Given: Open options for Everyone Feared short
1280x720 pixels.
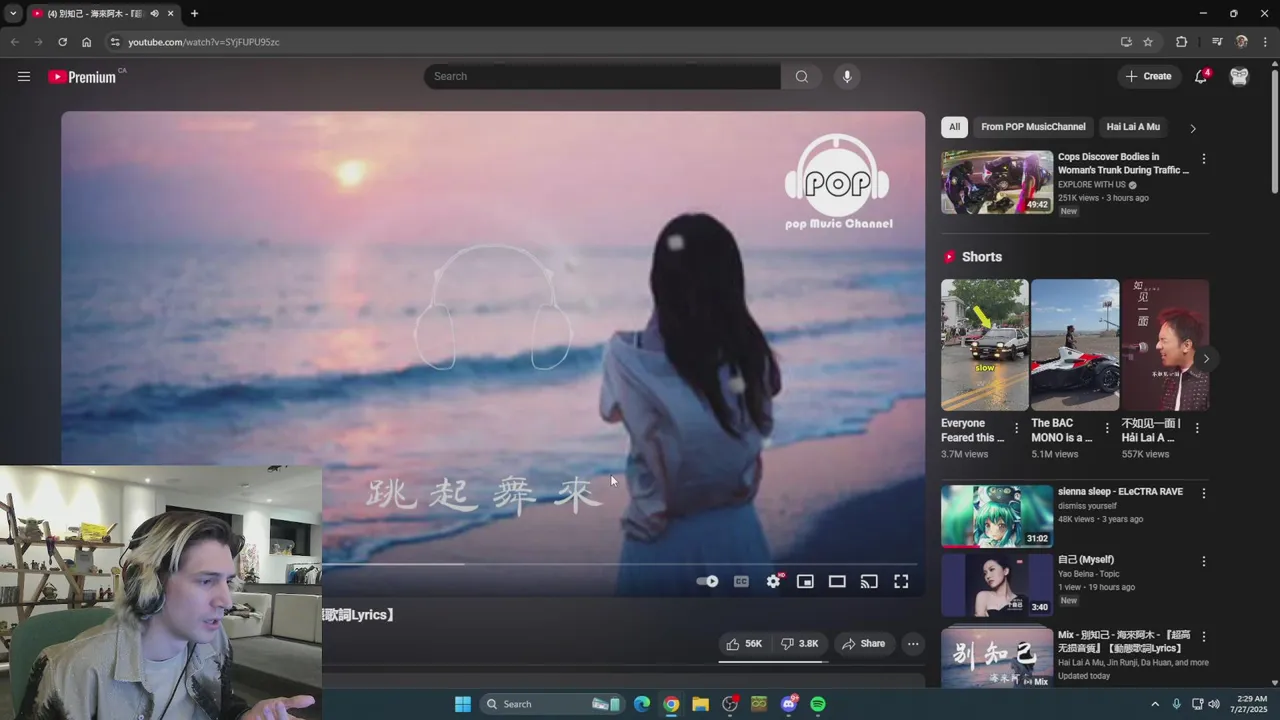Looking at the screenshot, I should point(1016,428).
